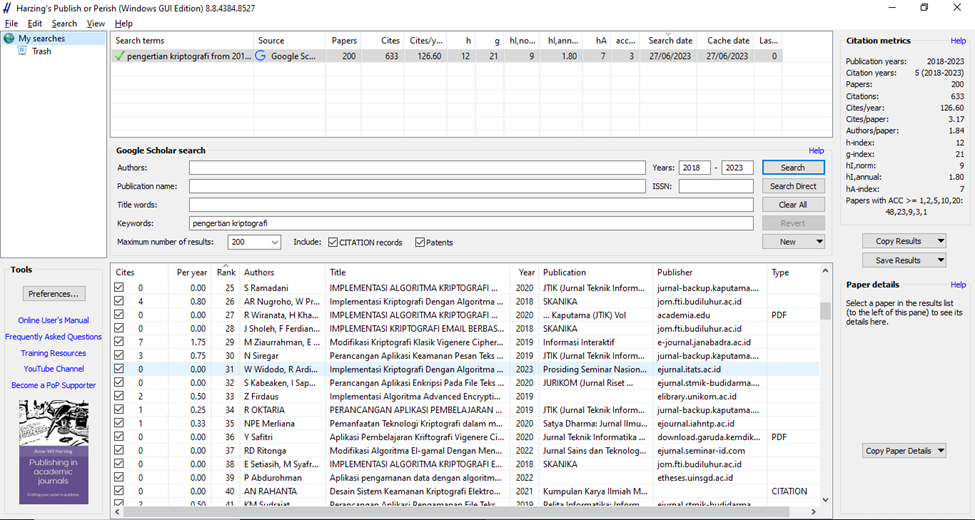
Task: Sort results by the Cites column header
Action: 140,272
